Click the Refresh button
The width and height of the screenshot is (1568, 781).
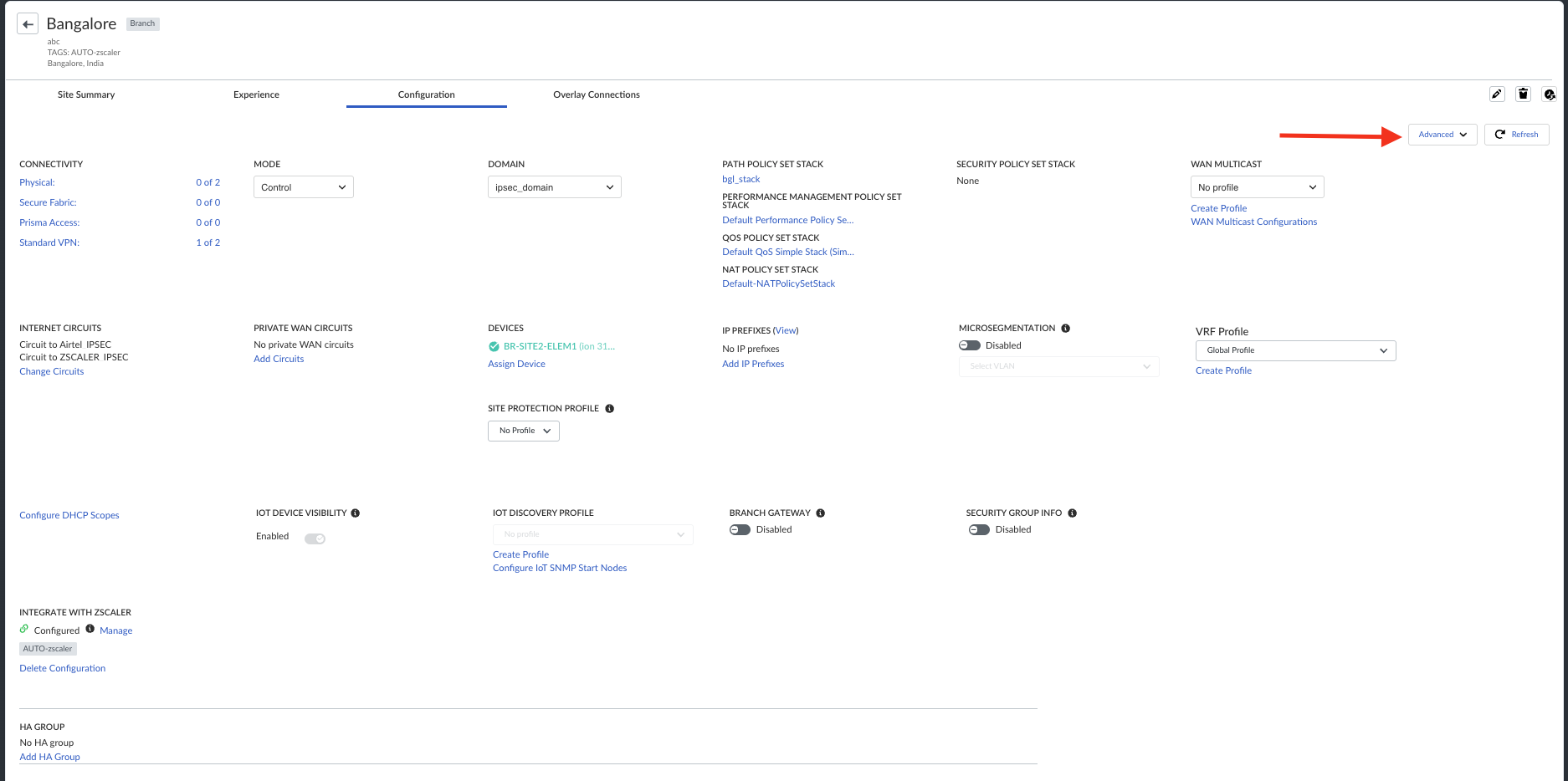point(1517,135)
